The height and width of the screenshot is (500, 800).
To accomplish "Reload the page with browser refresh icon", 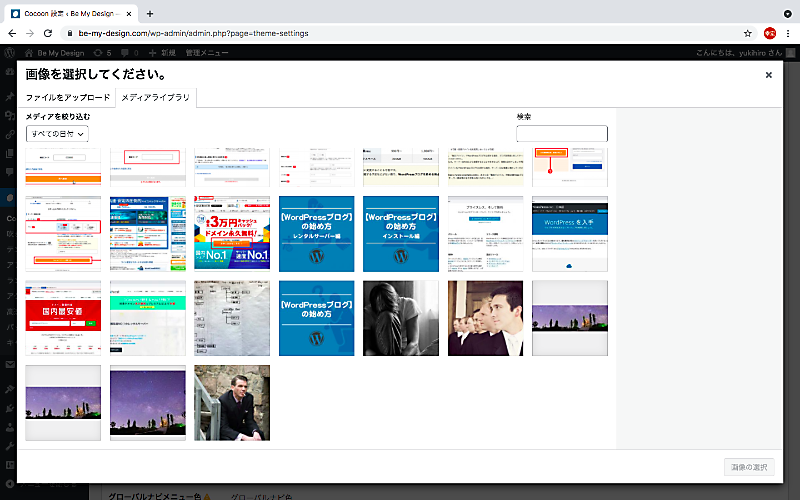I will (x=47, y=33).
